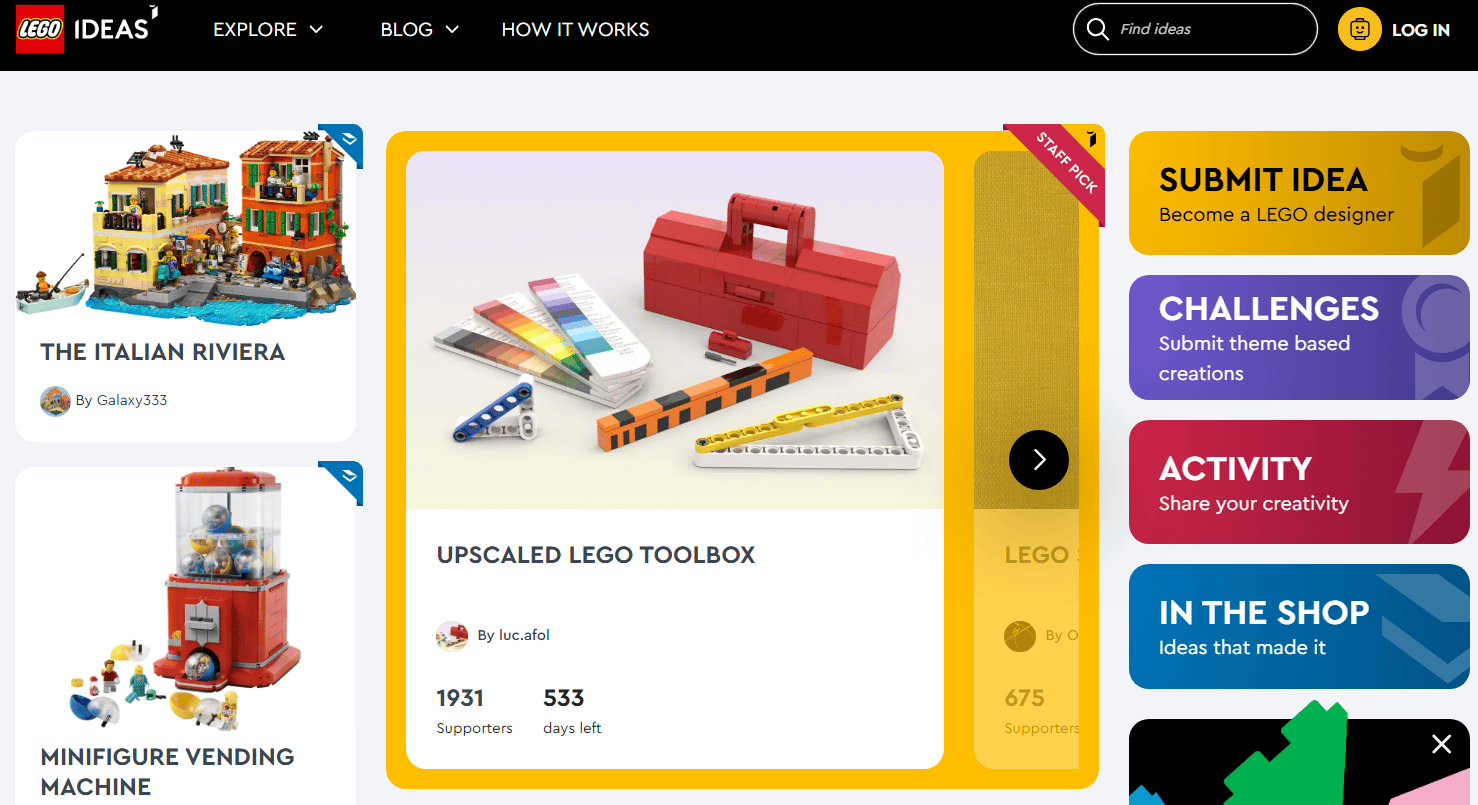Open The Italian Riviera project title

pos(163,352)
